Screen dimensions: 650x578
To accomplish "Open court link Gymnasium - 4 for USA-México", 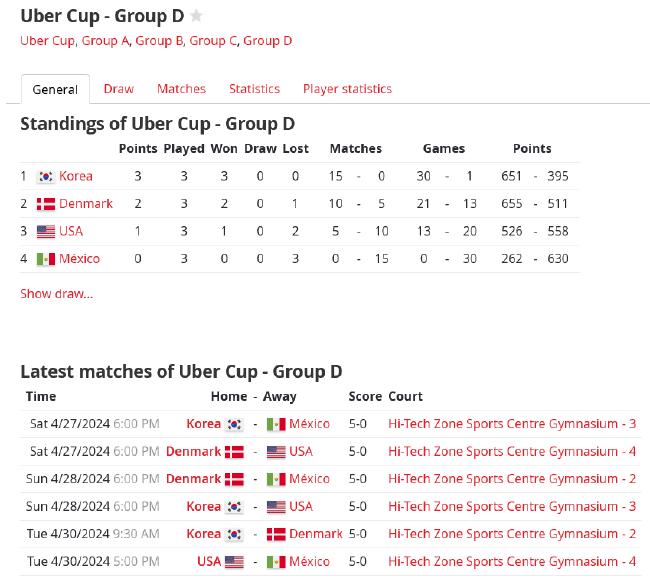I will 512,561.
